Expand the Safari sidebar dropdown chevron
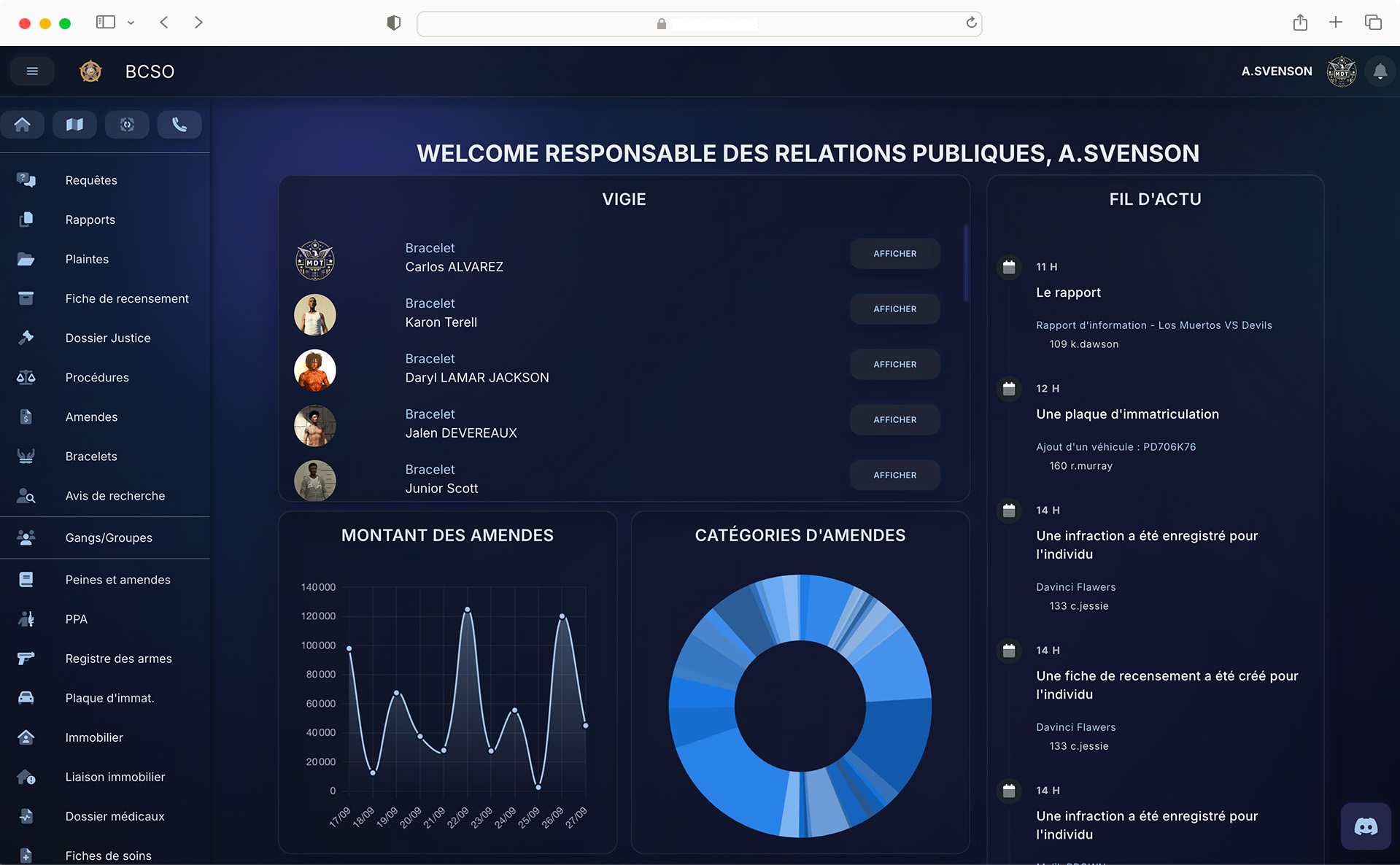The image size is (1400, 865). pos(131,23)
